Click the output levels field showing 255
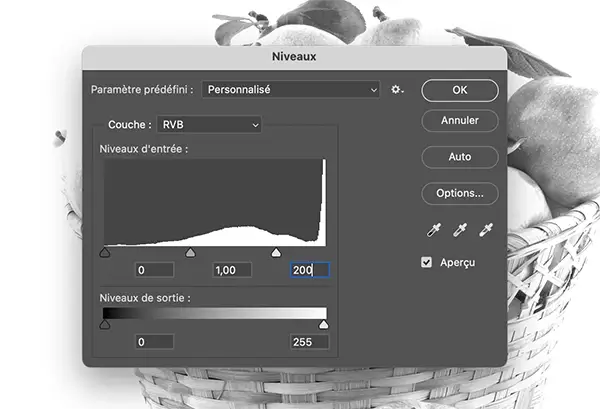This screenshot has height=409, width=600. 310,342
